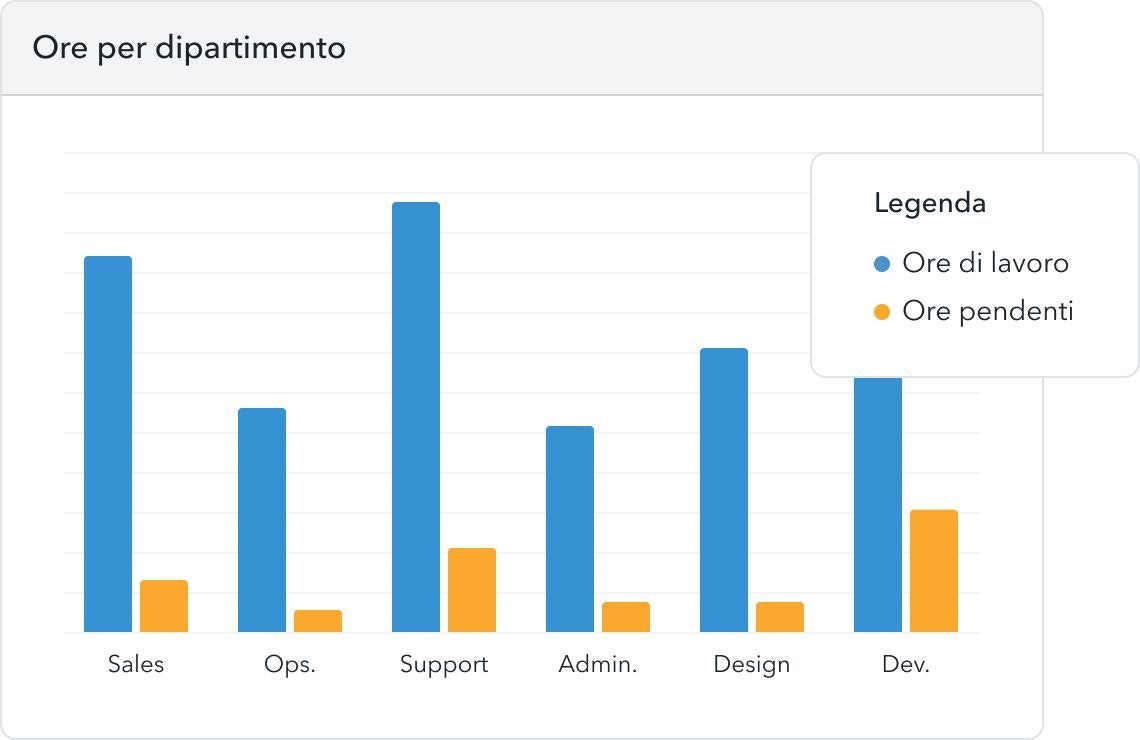Select the blue Admin. bar

pyautogui.click(x=570, y=529)
